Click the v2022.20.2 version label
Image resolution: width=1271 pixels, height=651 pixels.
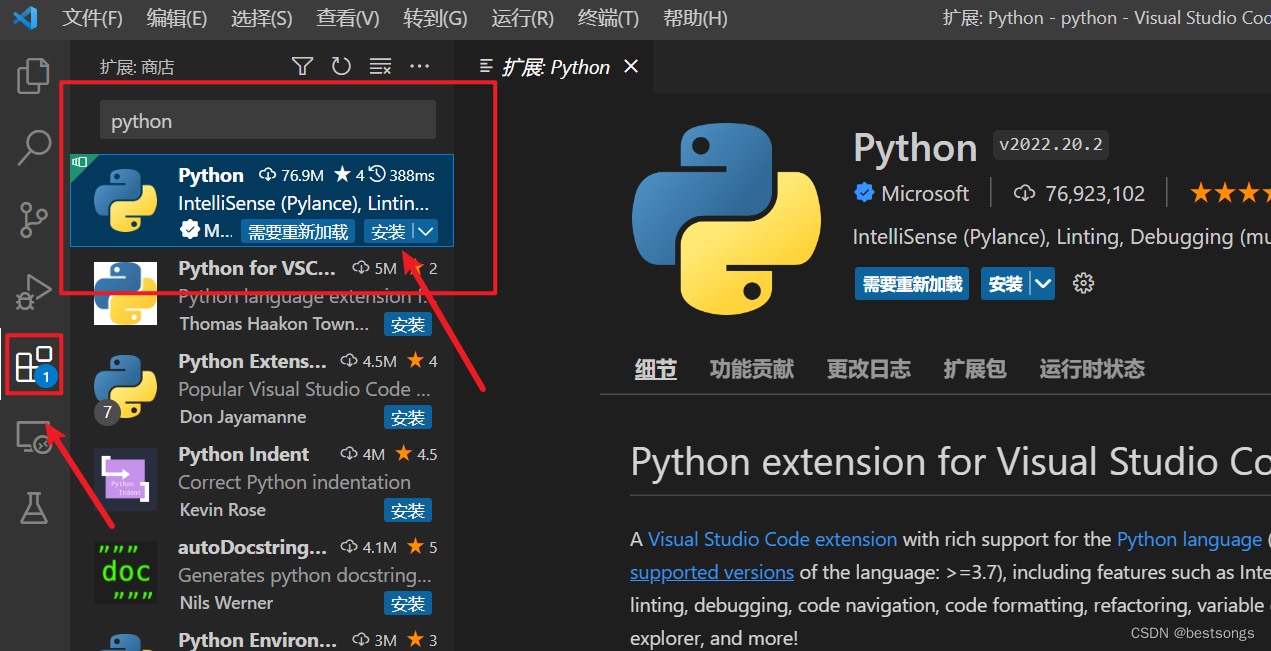click(1050, 145)
